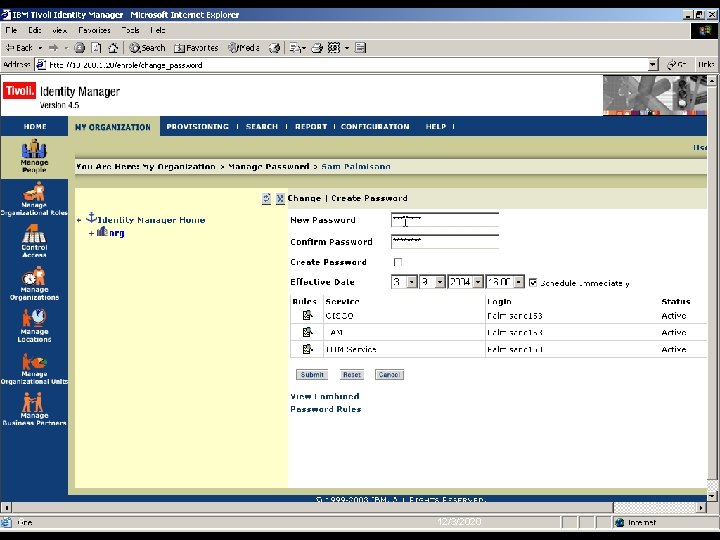Open View Combined Password Rules link
The height and width of the screenshot is (540, 720).
[326, 403]
